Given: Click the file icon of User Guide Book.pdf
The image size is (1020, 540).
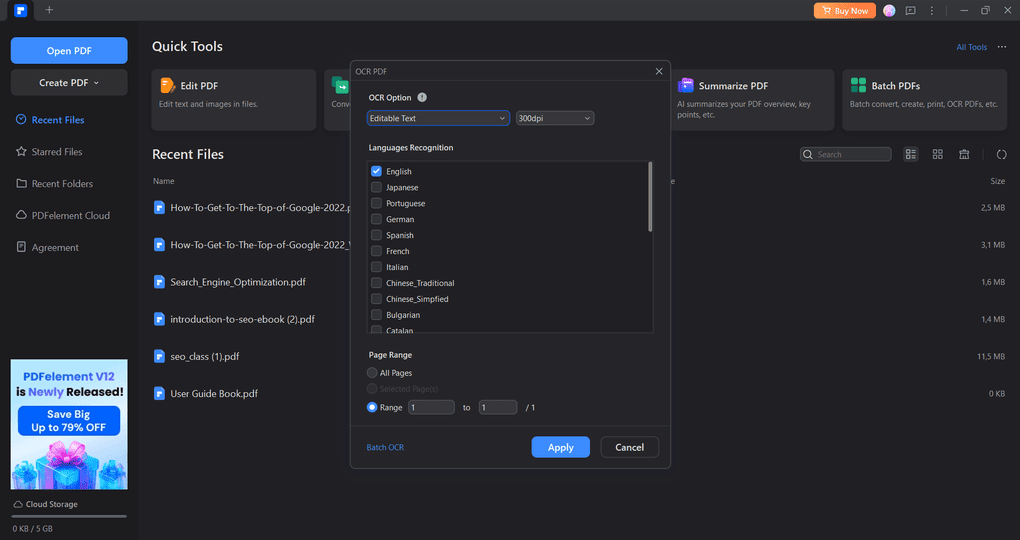Looking at the screenshot, I should 159,393.
